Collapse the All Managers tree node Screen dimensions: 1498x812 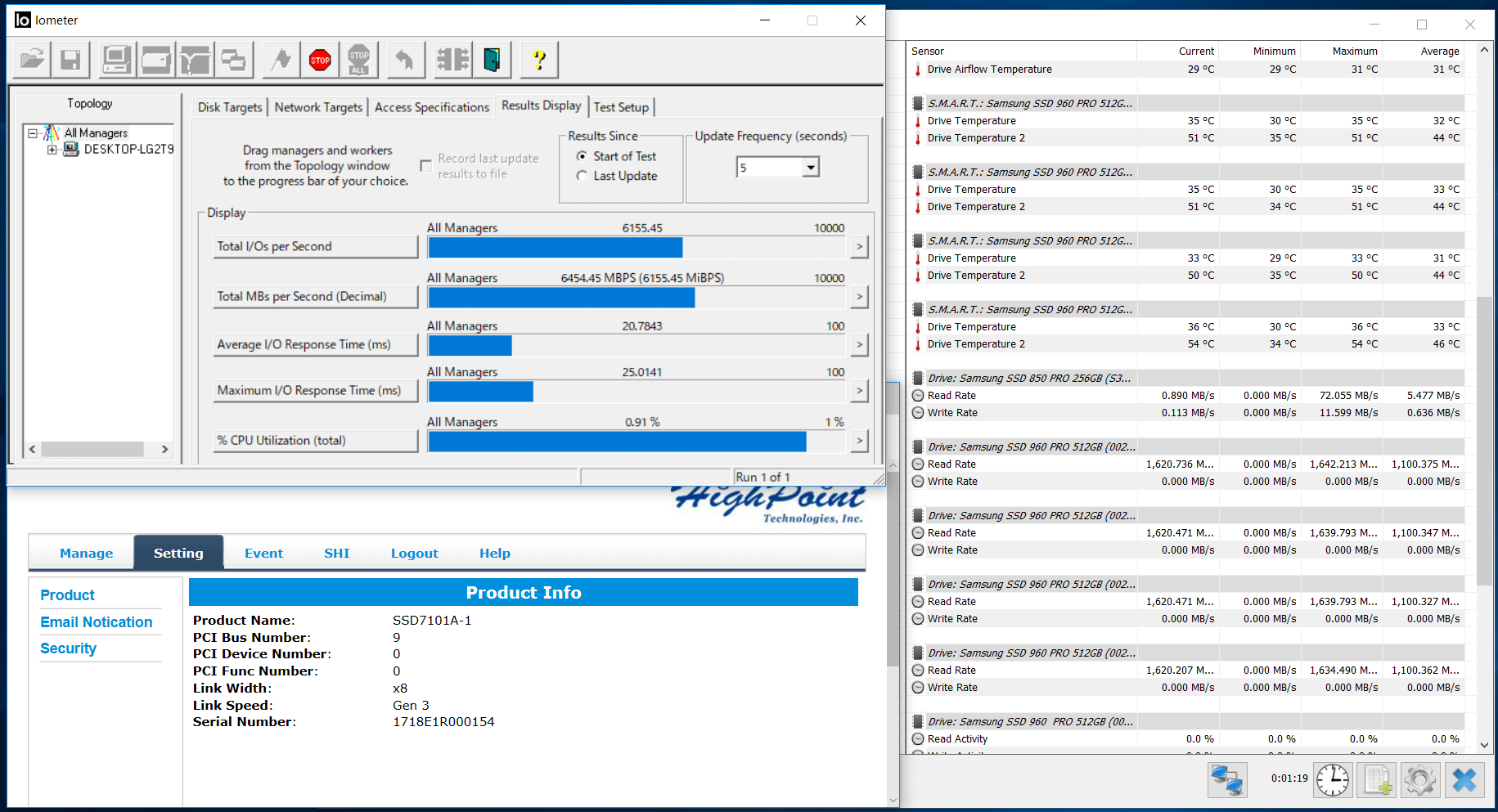pyautogui.click(x=33, y=132)
